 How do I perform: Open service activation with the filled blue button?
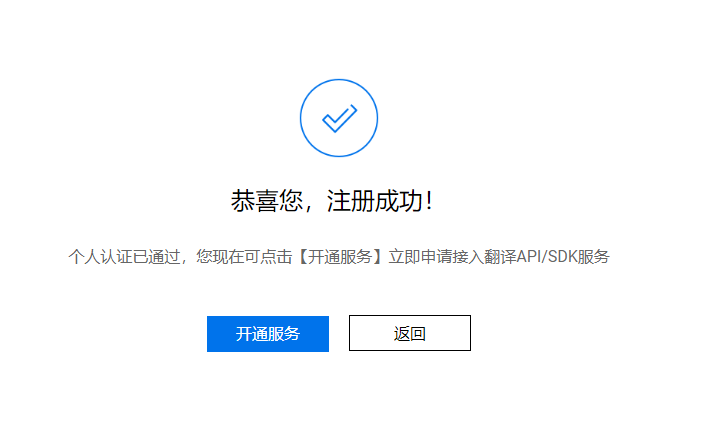coord(268,334)
